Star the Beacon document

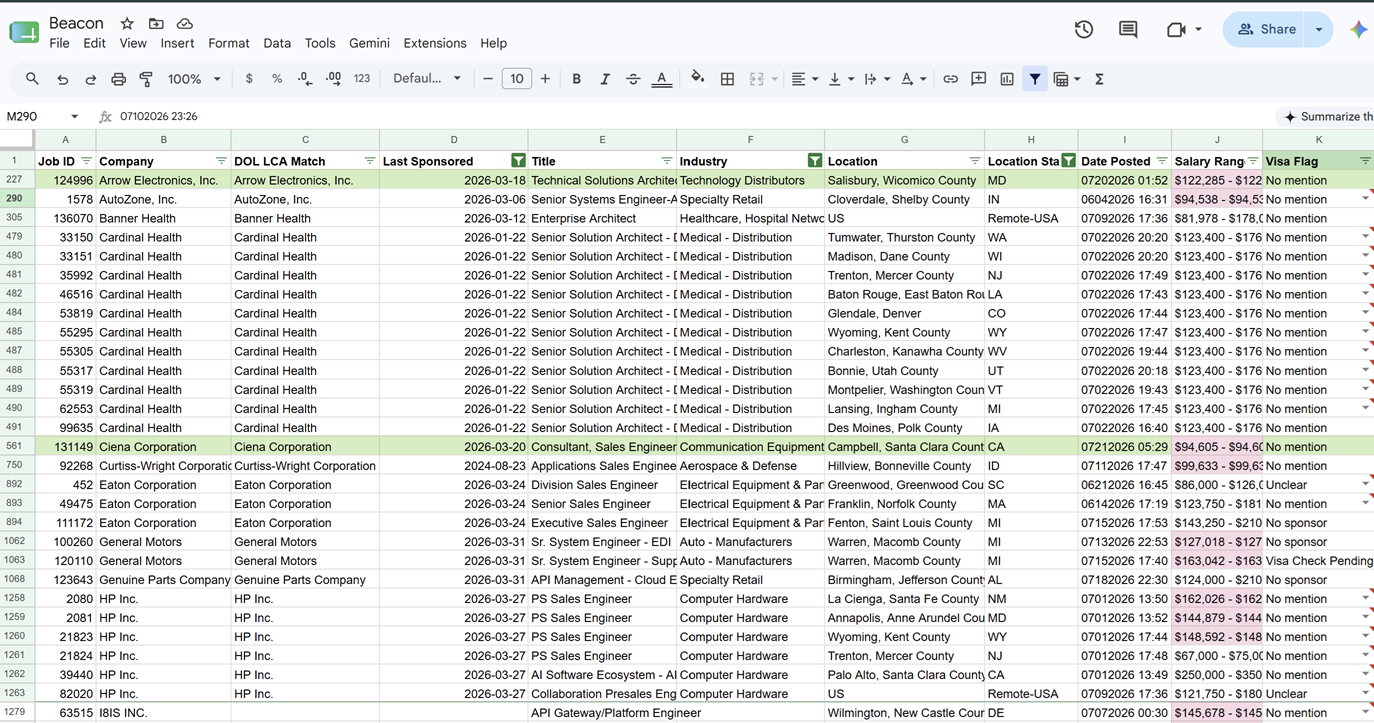point(127,23)
